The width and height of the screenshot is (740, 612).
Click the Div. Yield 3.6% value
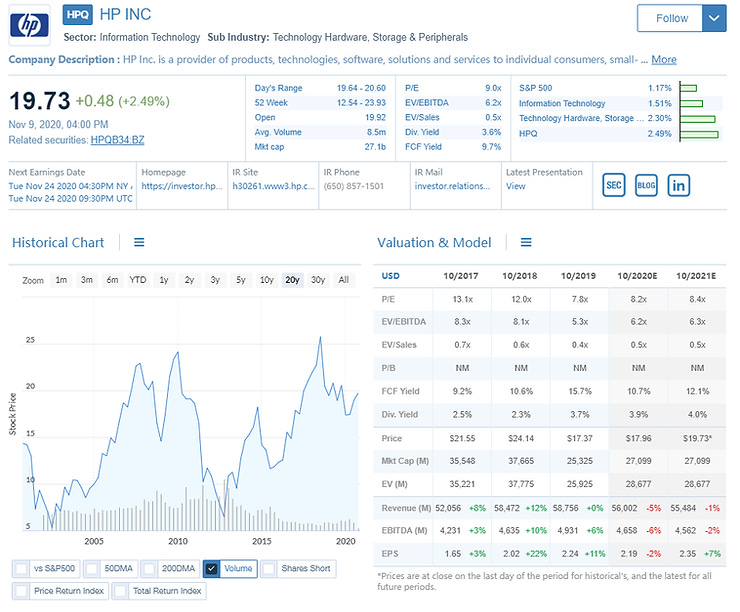tap(491, 132)
